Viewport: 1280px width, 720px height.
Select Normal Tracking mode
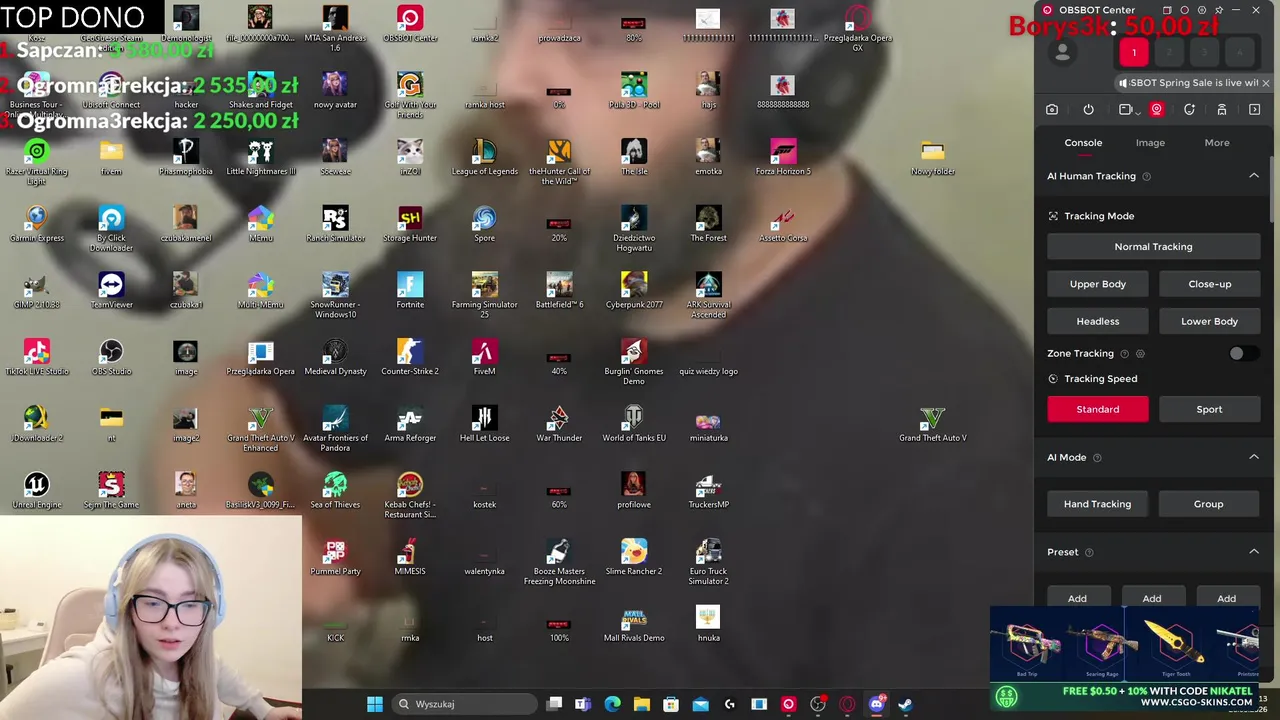(x=1153, y=247)
